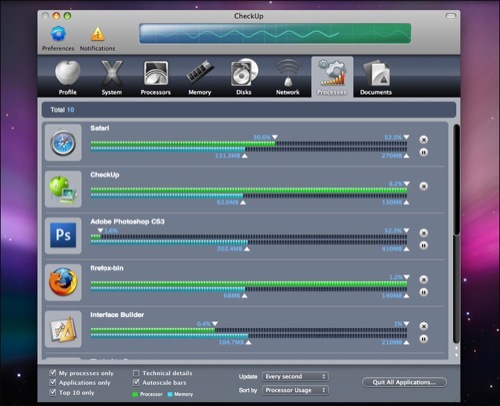Click the green Processor legend swatch
Image resolution: width=500 pixels, height=406 pixels.
pyautogui.click(x=135, y=394)
